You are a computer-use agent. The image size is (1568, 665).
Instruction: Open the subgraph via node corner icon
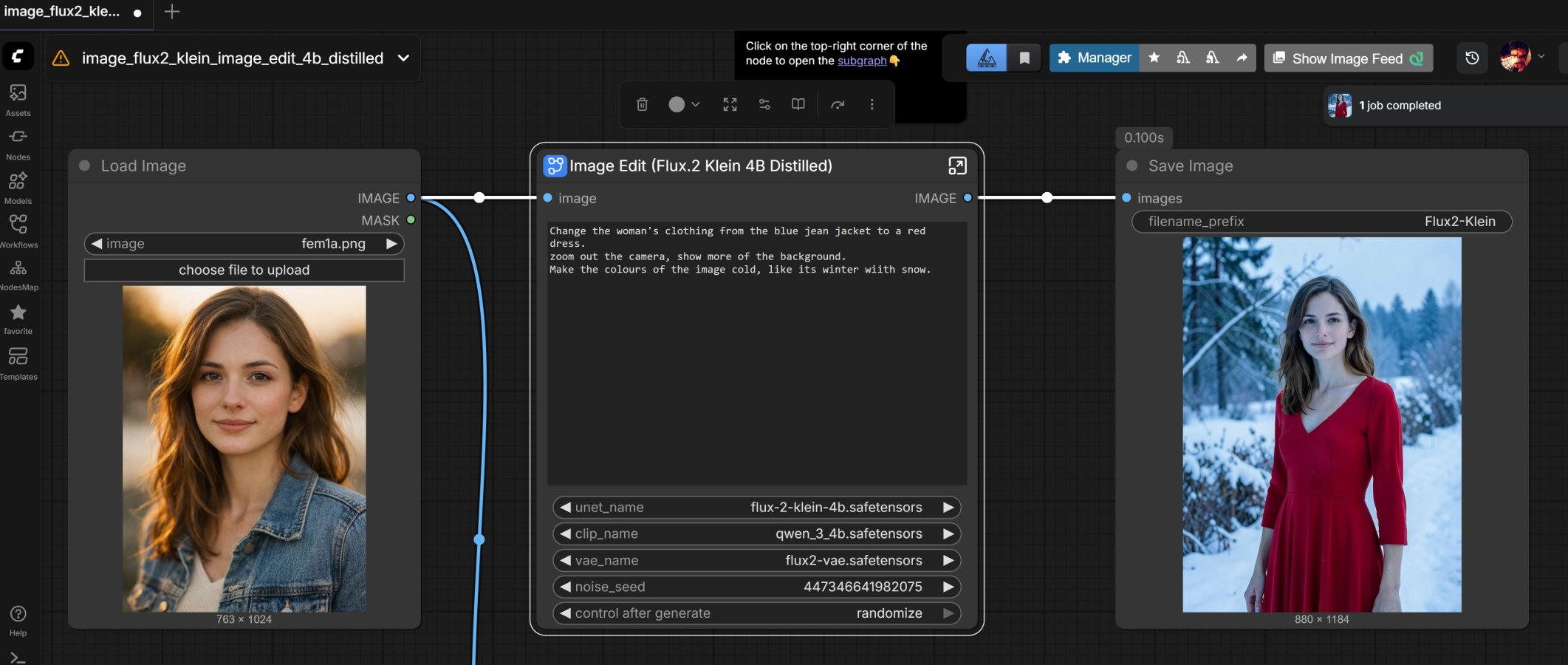957,166
